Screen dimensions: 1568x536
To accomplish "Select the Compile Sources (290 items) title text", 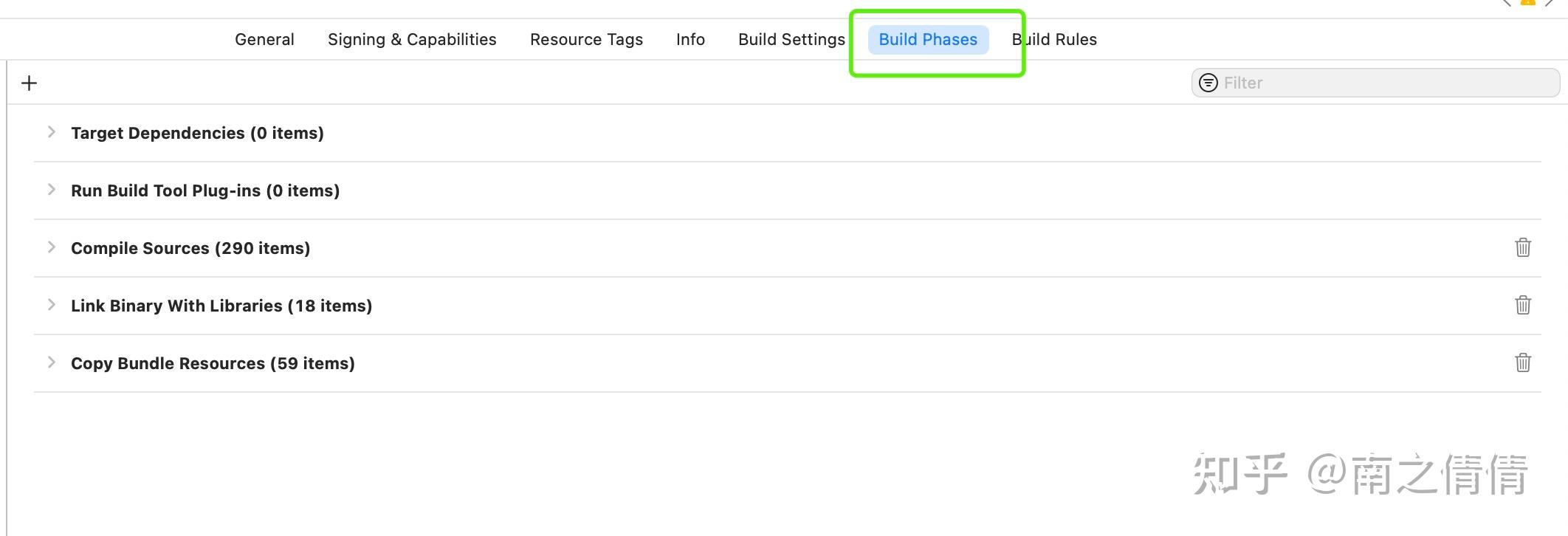I will point(190,248).
